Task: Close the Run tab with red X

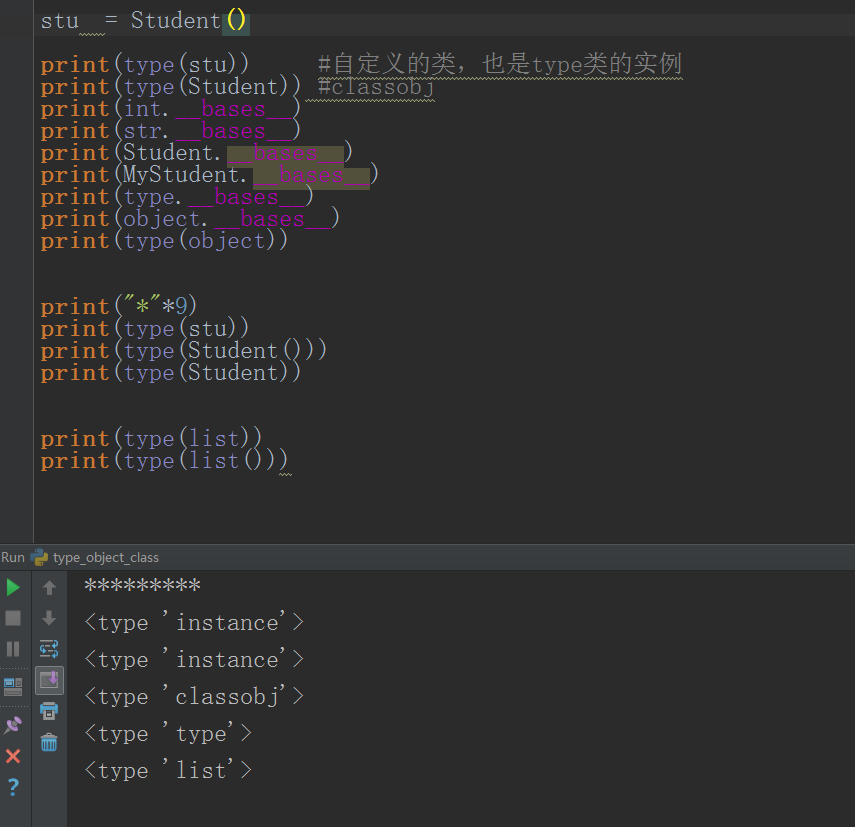Action: tap(13, 756)
